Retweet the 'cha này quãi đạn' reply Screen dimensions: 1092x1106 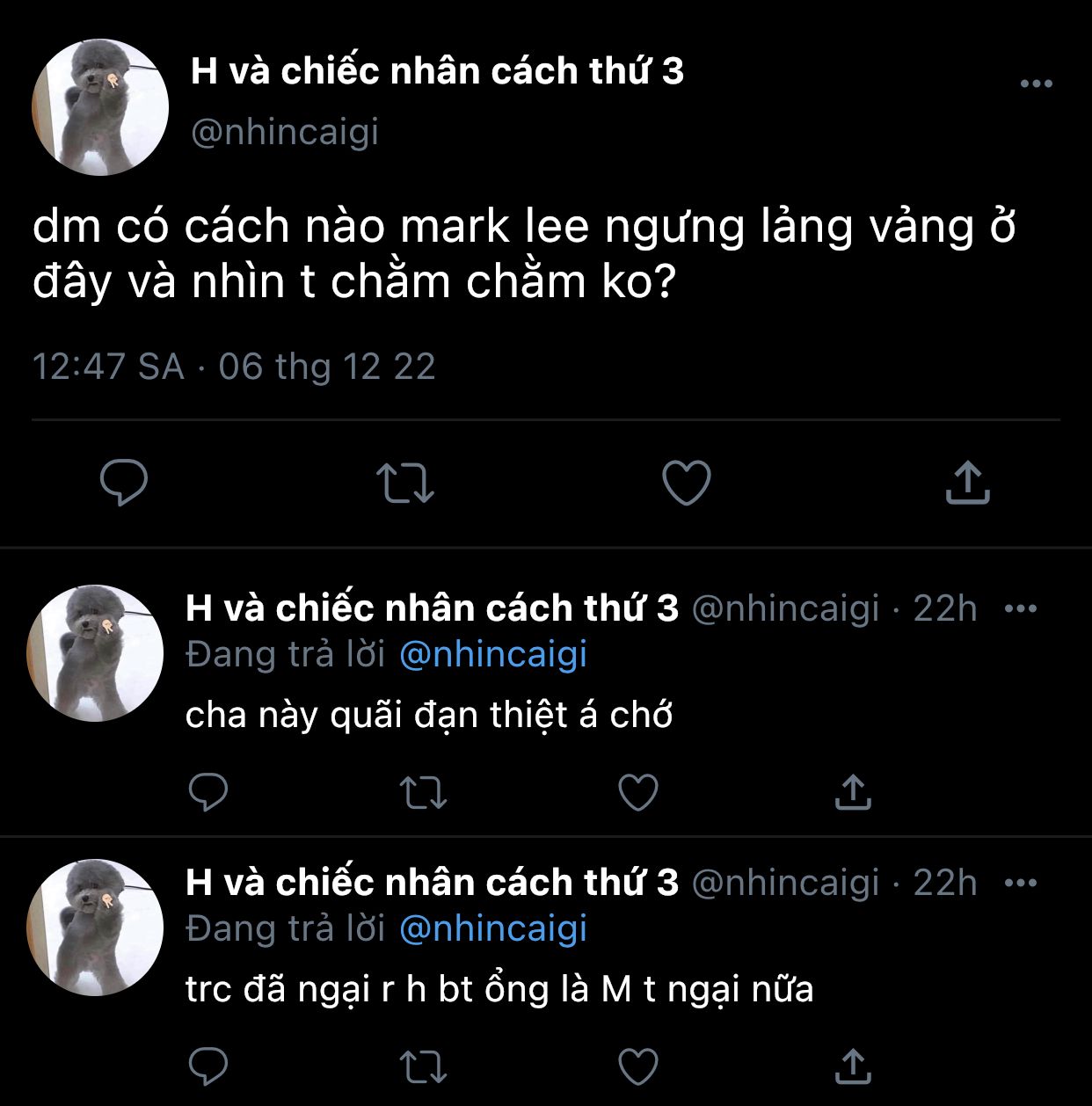tap(423, 793)
